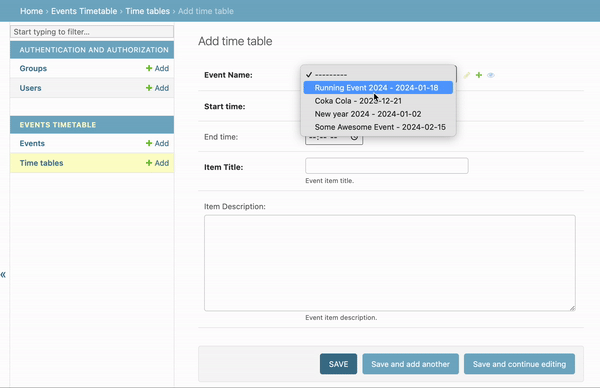Collapse the sidebar with the double chevron
Screen dimensions: 600x388
(x=3, y=274)
